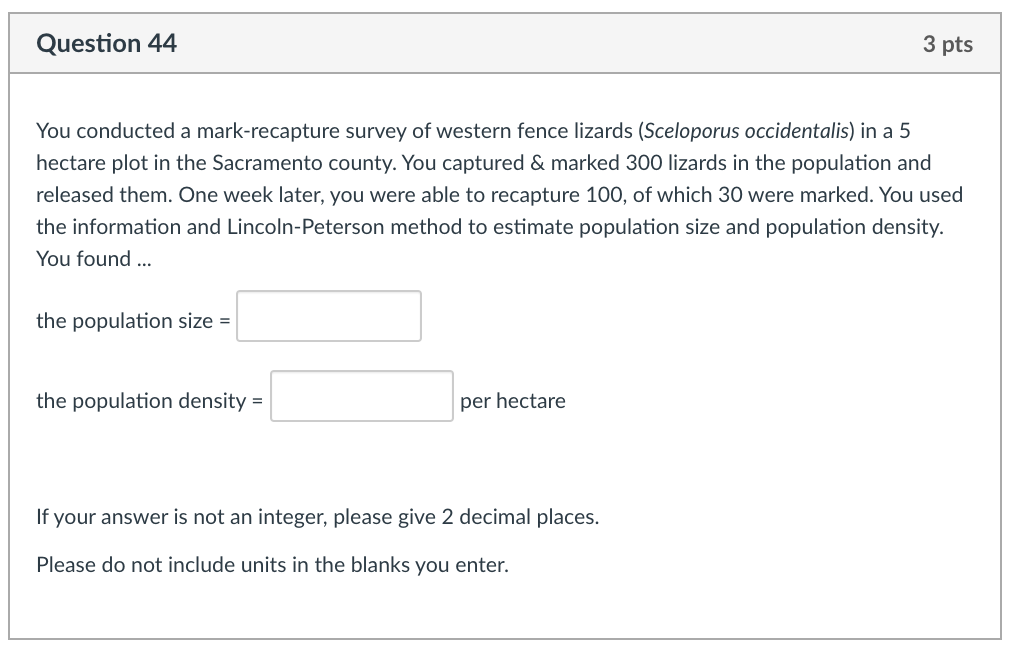1028x654 pixels.
Task: Click the 'You found ...' text
Action: (94, 259)
